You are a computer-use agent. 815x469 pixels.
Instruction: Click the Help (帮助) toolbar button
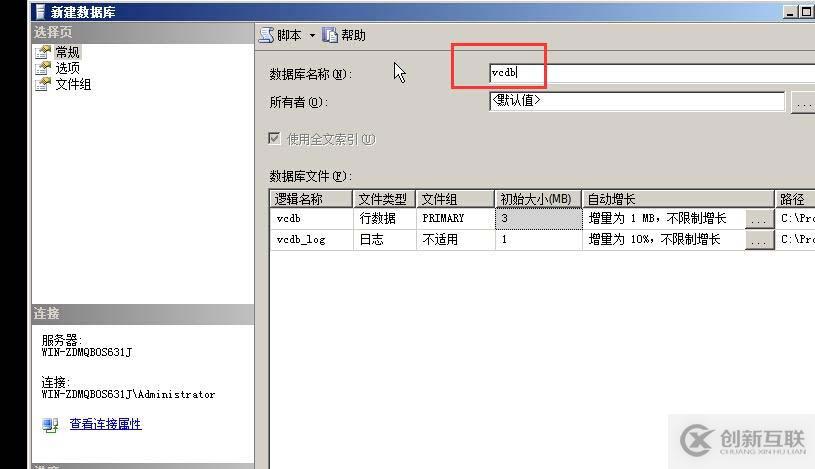pyautogui.click(x=344, y=35)
